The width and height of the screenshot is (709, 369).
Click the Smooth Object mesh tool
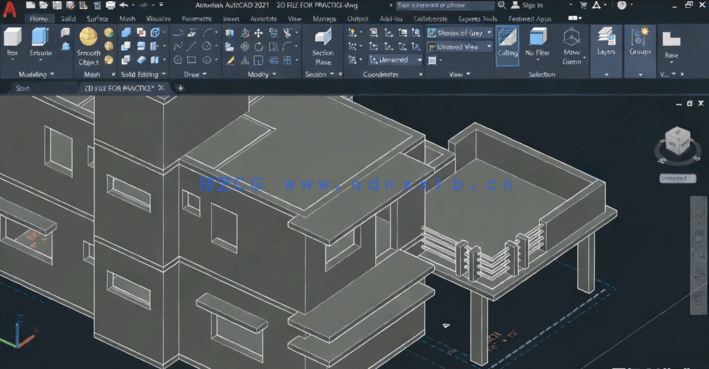[x=88, y=46]
